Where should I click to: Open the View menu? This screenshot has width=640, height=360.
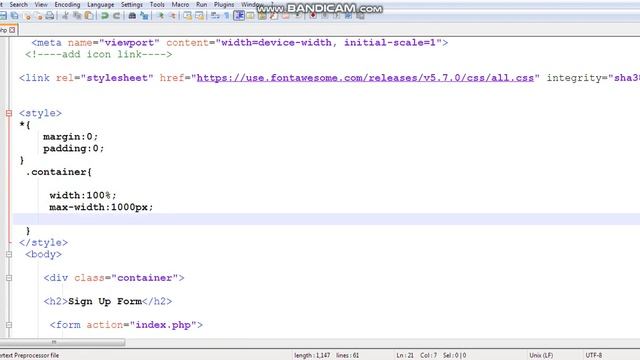tap(41, 4)
